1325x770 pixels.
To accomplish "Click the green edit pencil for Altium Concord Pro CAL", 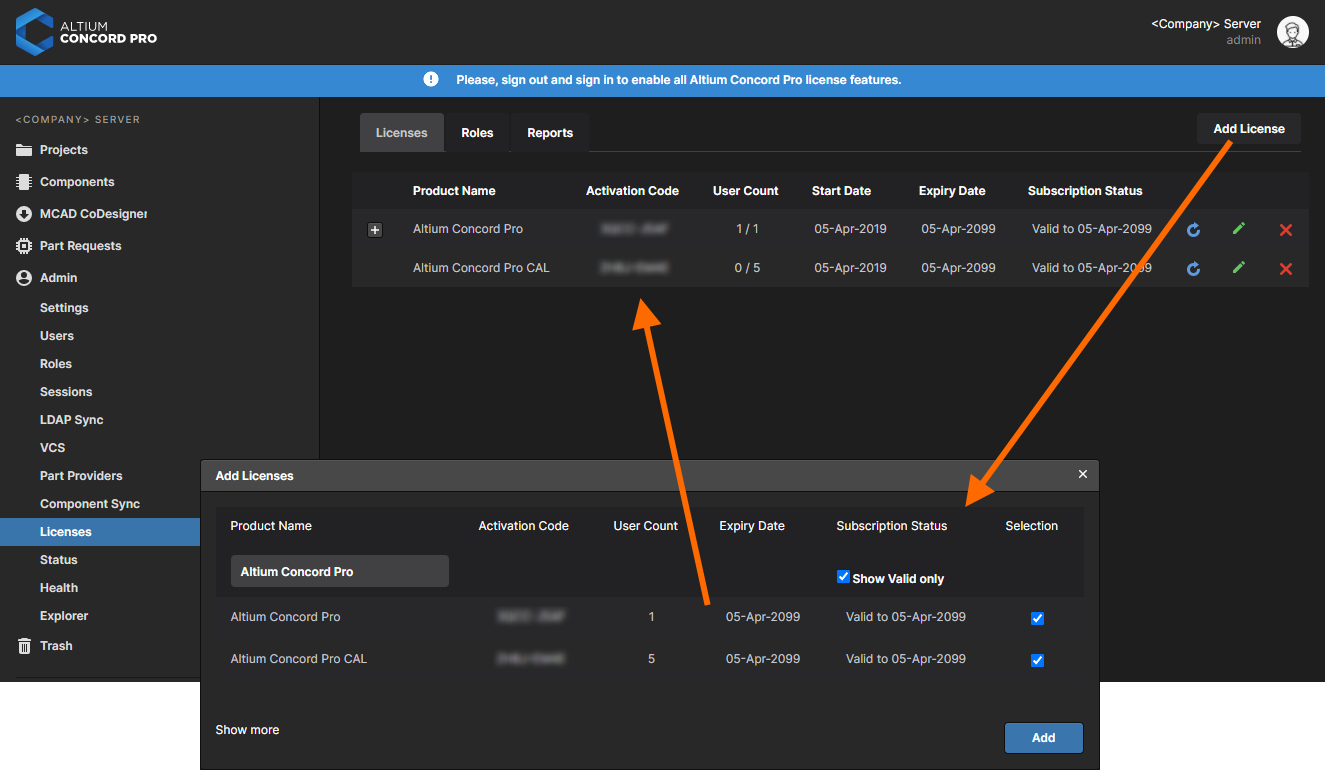I will coord(1239,268).
